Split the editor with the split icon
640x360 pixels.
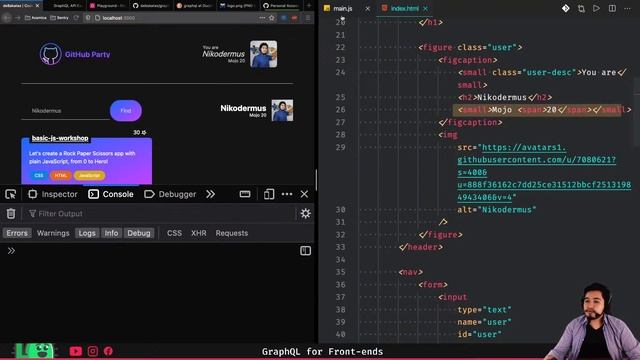612,8
